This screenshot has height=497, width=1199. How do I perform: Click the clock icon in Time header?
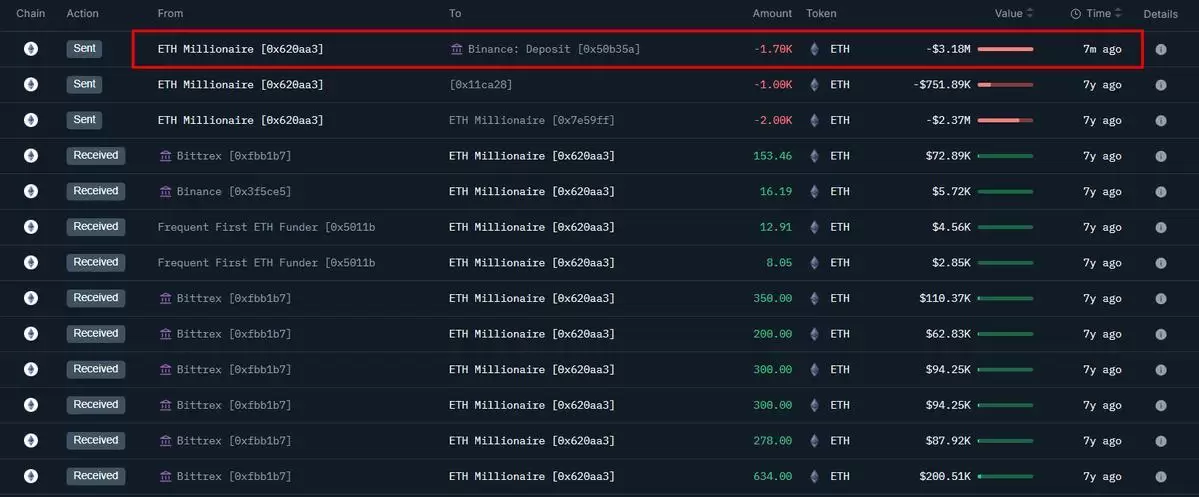tap(1076, 14)
